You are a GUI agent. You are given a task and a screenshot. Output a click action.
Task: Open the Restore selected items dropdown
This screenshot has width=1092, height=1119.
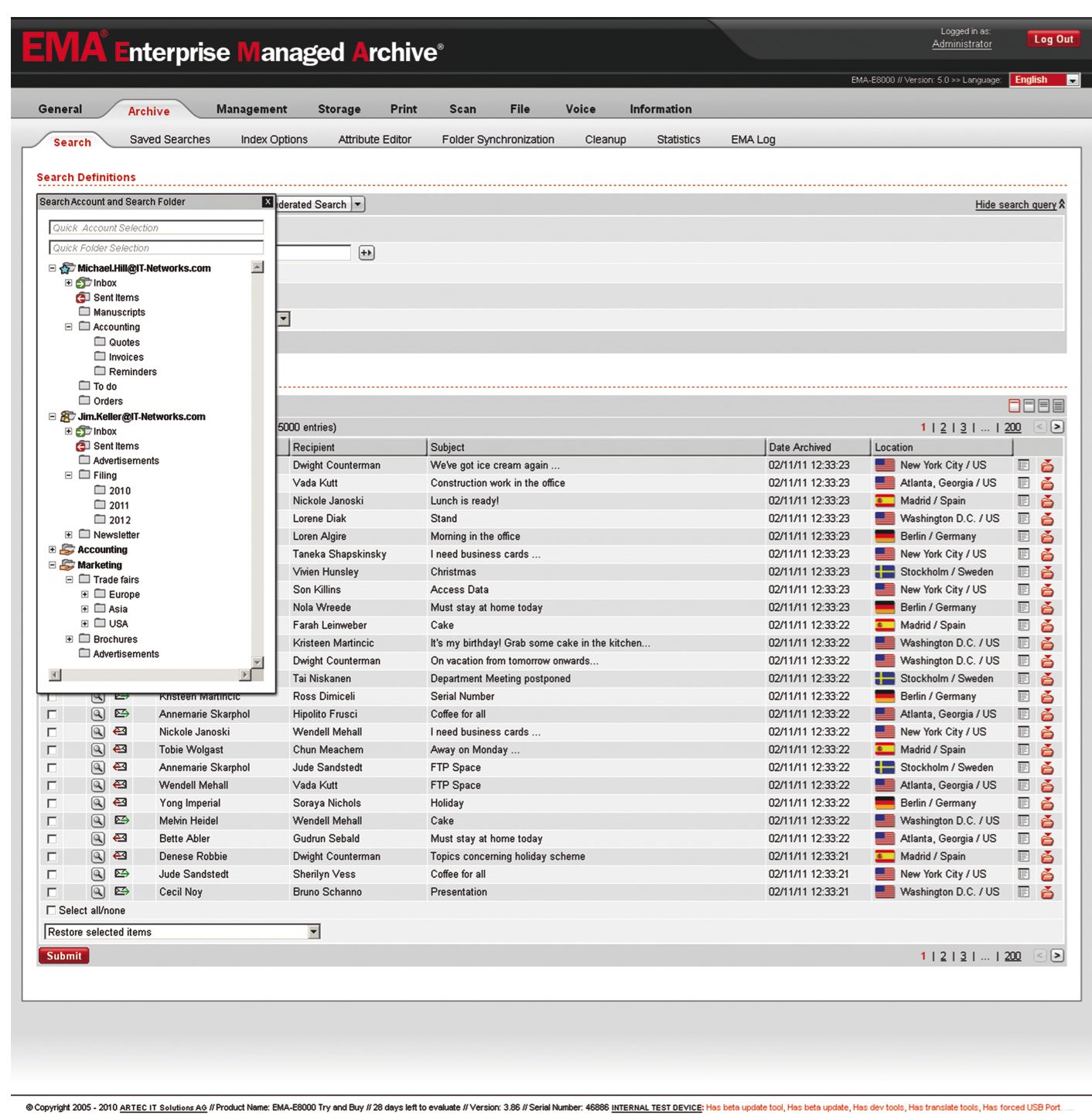click(313, 932)
